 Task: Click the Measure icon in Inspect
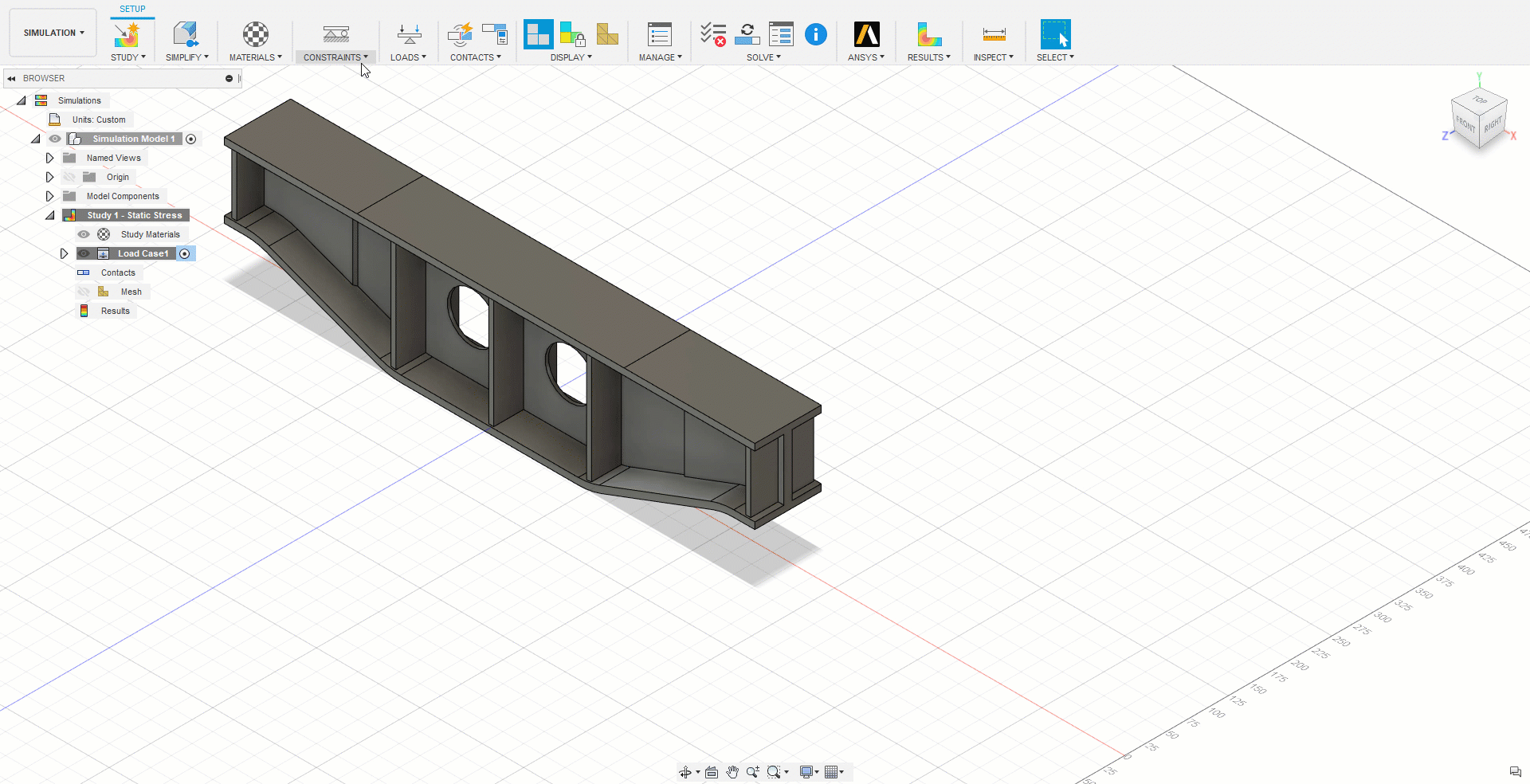pyautogui.click(x=994, y=35)
